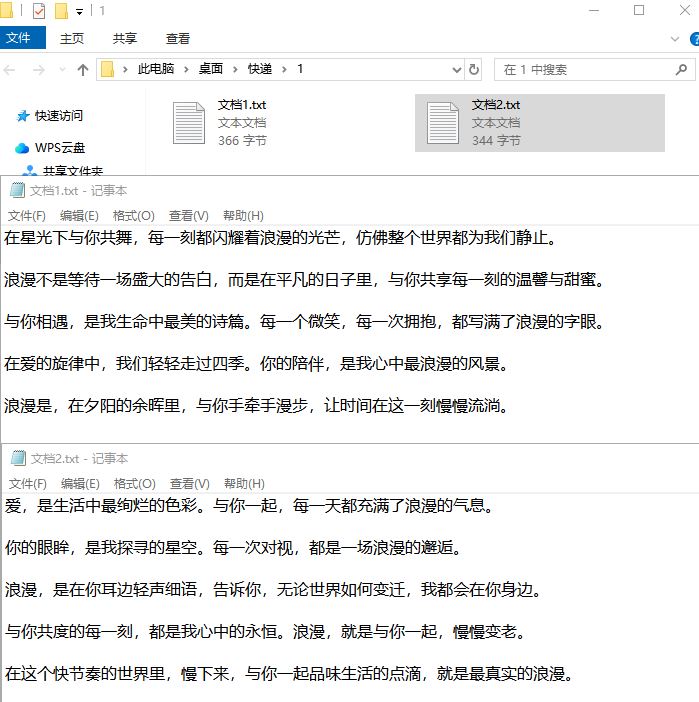The width and height of the screenshot is (699, 702).
Task: Click the line starting 你的眼眸
Action: click(x=233, y=547)
